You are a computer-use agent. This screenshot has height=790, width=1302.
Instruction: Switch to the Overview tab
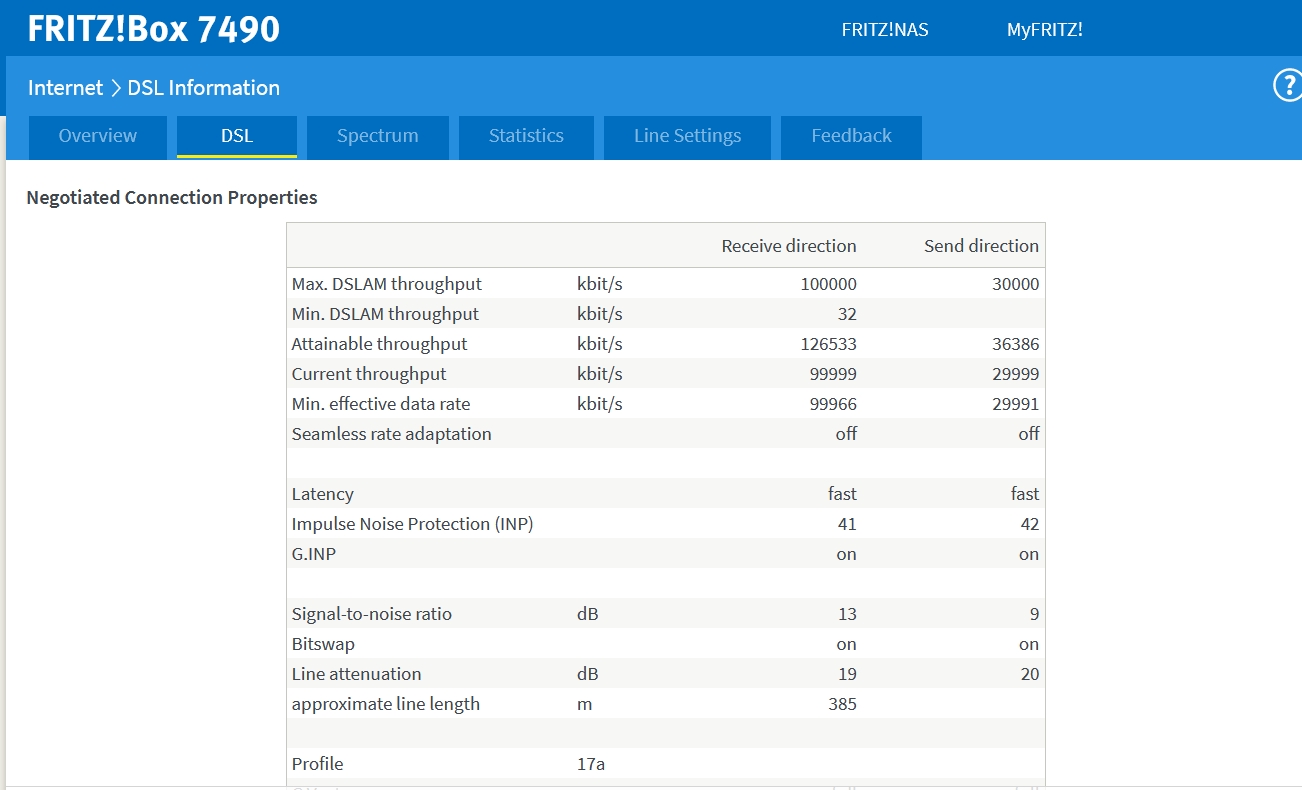[x=97, y=136]
